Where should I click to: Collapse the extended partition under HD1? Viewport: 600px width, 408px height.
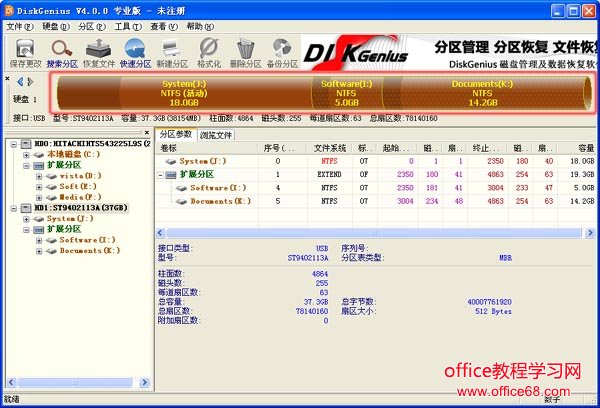click(26, 230)
